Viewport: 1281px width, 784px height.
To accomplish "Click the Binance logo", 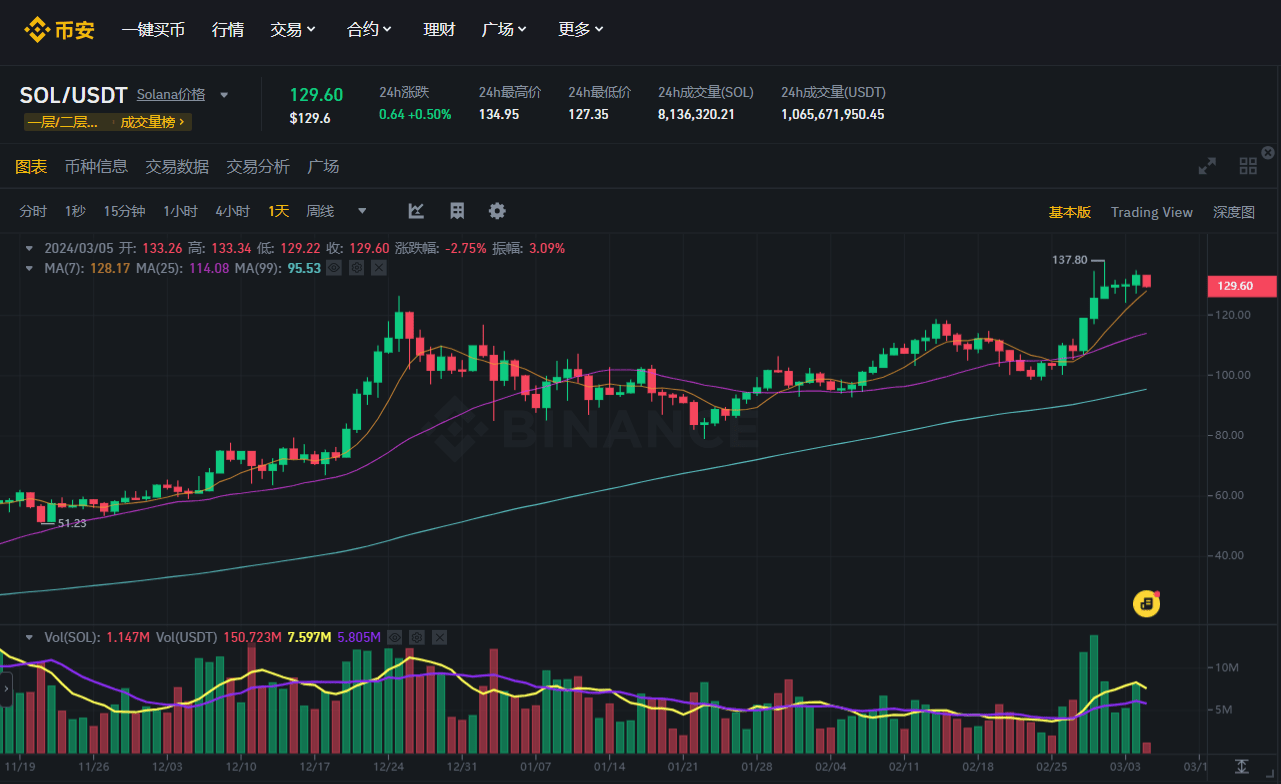I will [x=59, y=29].
